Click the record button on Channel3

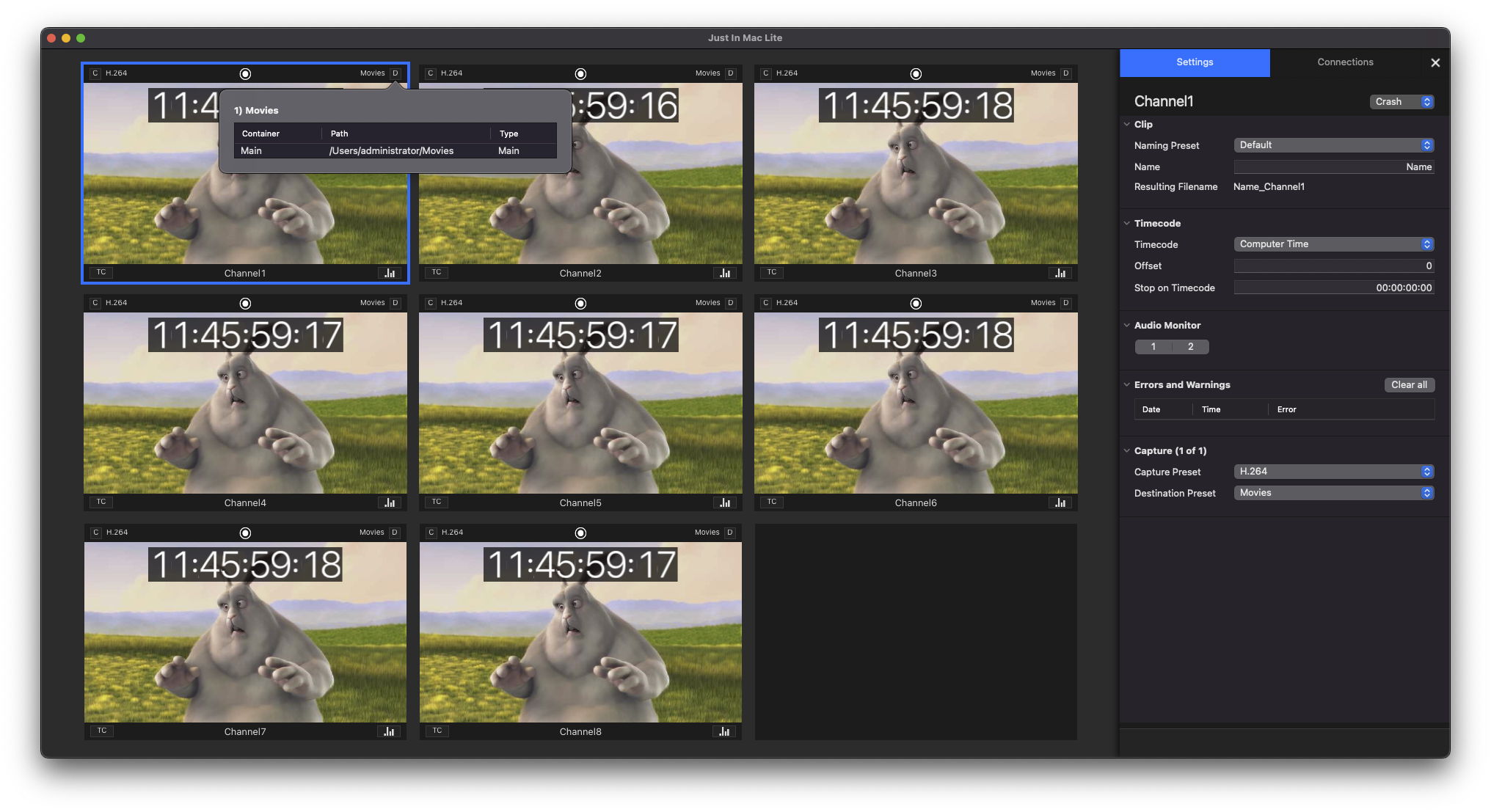pos(916,73)
